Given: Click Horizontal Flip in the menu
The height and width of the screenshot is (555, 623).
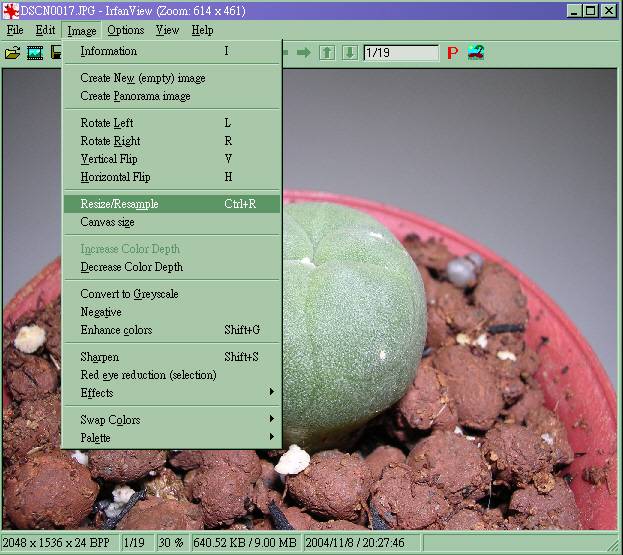Looking at the screenshot, I should pyautogui.click(x=115, y=177).
